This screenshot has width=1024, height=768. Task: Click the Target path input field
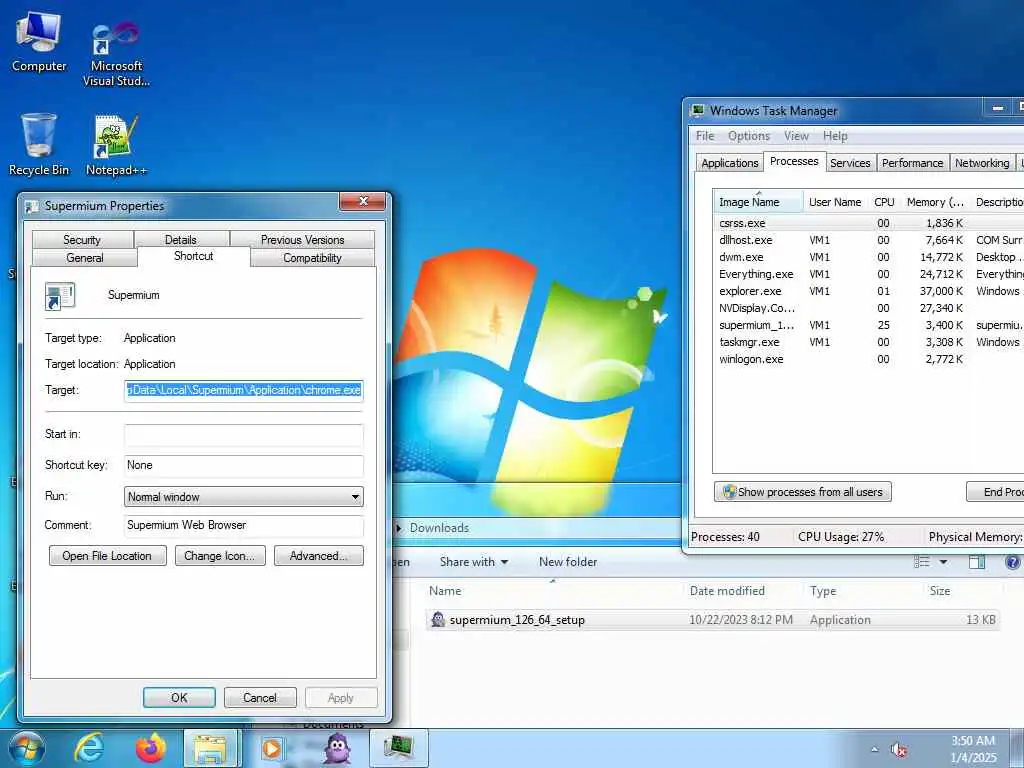(244, 391)
